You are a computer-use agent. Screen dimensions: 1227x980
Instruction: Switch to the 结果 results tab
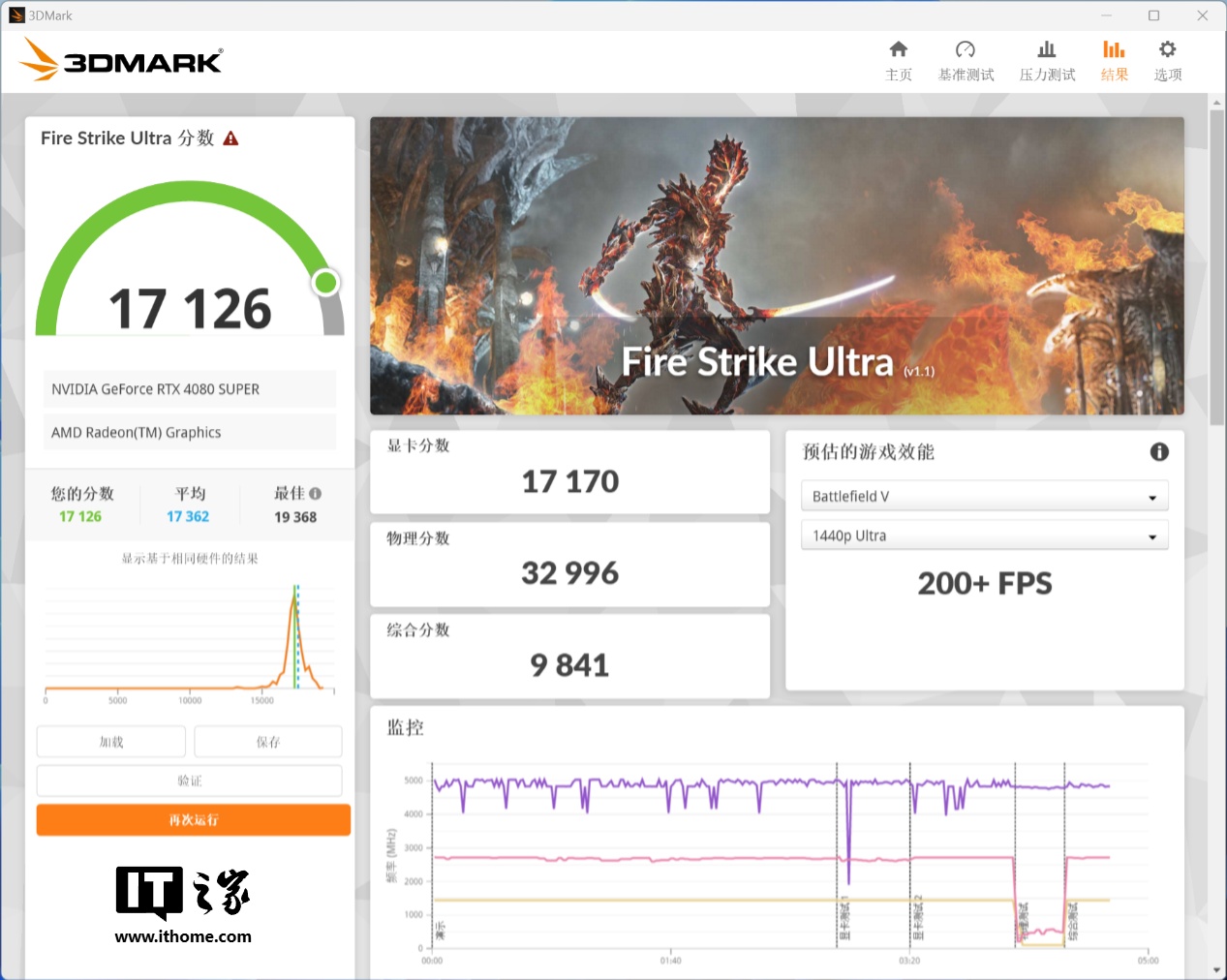point(1114,60)
